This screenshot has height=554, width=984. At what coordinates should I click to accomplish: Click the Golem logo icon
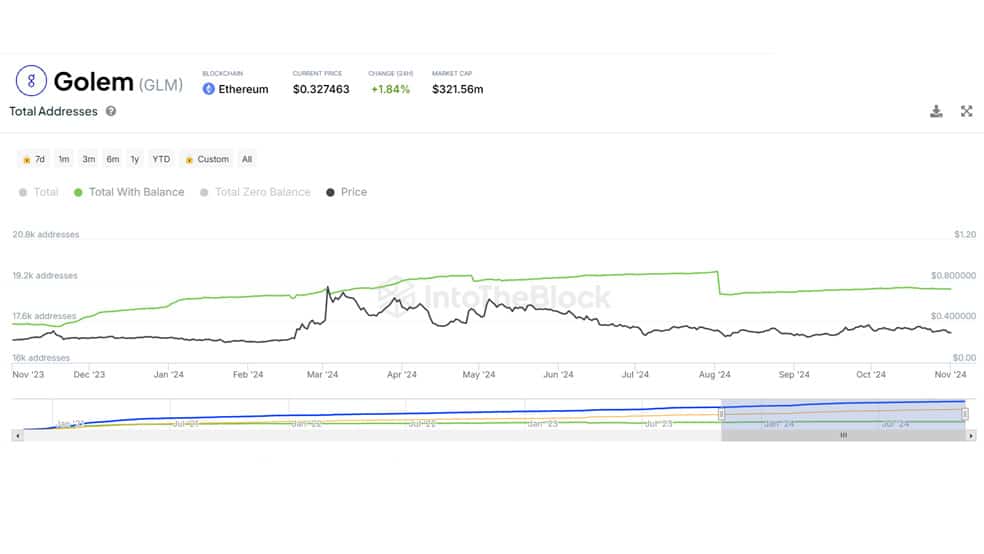[x=31, y=80]
